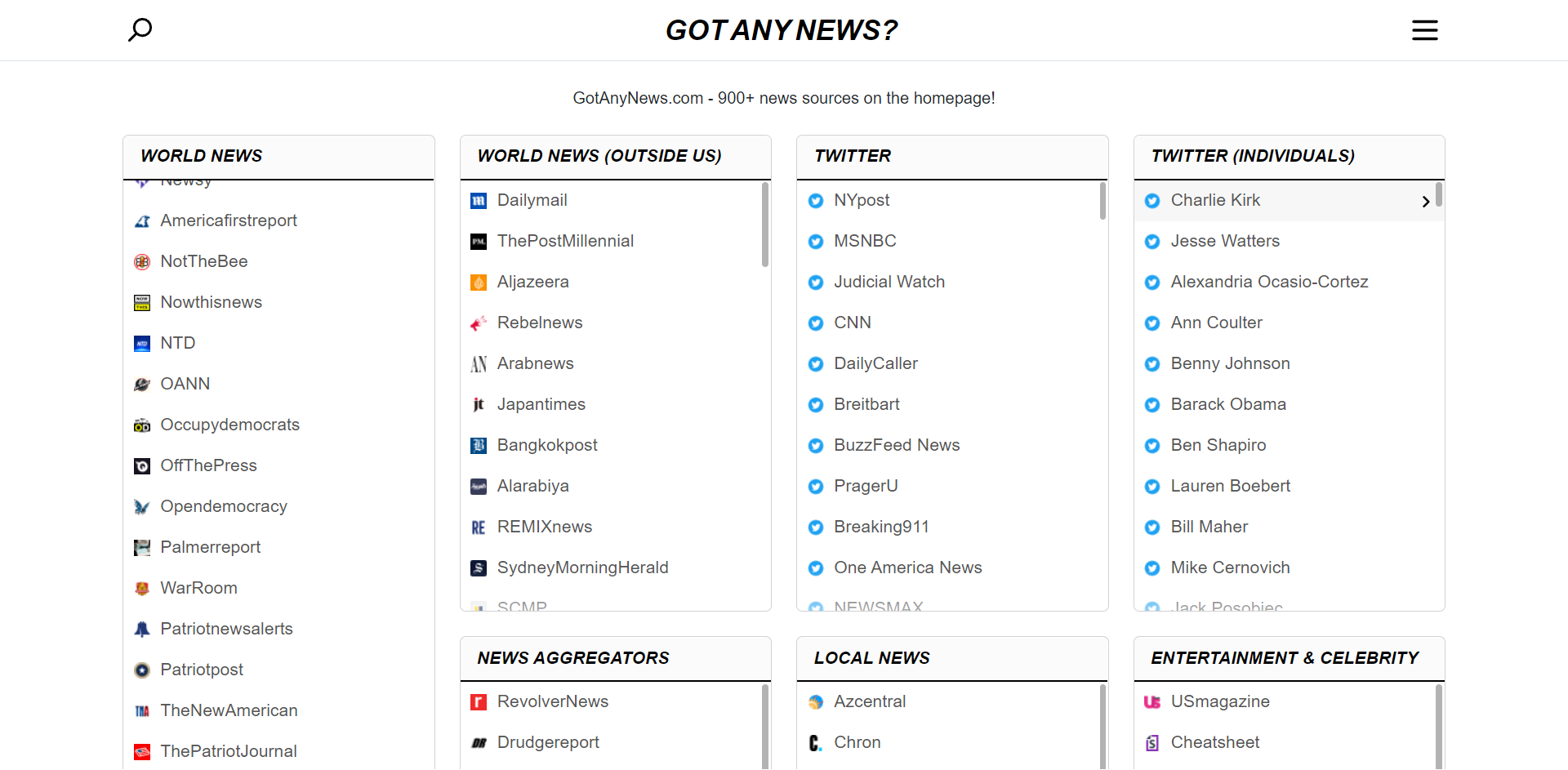Click the OffThePress favicon icon

[x=142, y=466]
